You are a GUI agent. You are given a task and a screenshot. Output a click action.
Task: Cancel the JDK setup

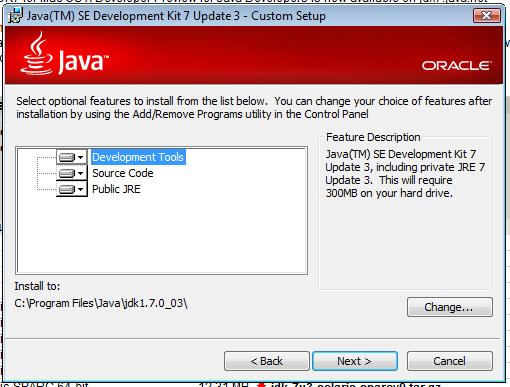[450, 361]
